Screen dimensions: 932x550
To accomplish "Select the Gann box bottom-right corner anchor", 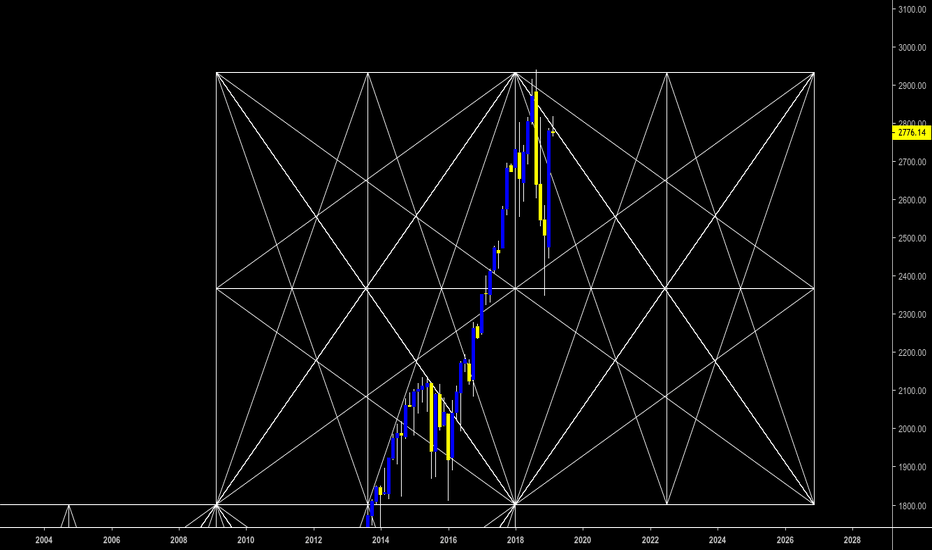I will pyautogui.click(x=814, y=504).
